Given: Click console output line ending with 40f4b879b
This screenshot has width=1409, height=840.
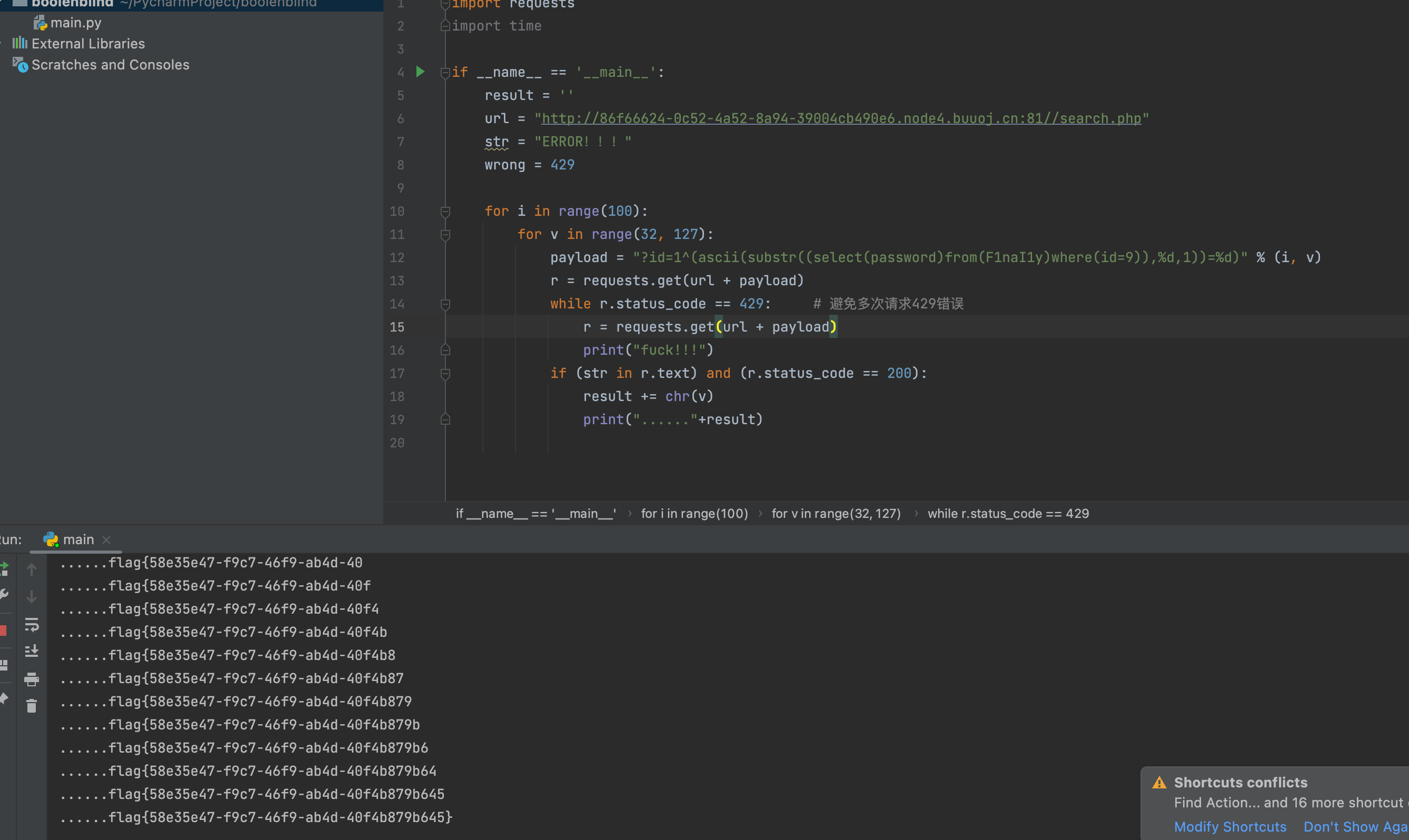Looking at the screenshot, I should pos(240,725).
